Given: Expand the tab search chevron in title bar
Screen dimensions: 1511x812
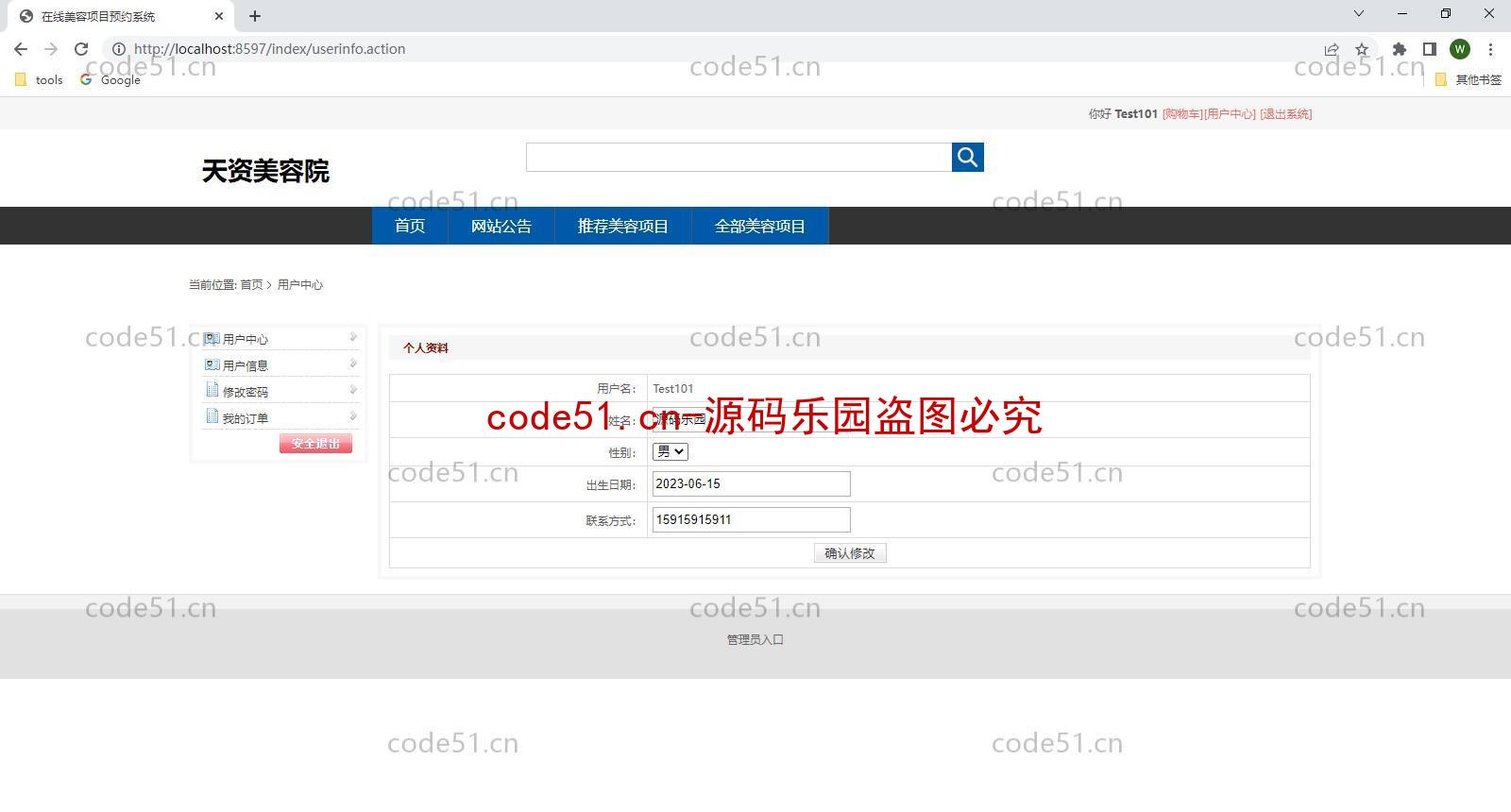Looking at the screenshot, I should tap(1358, 14).
